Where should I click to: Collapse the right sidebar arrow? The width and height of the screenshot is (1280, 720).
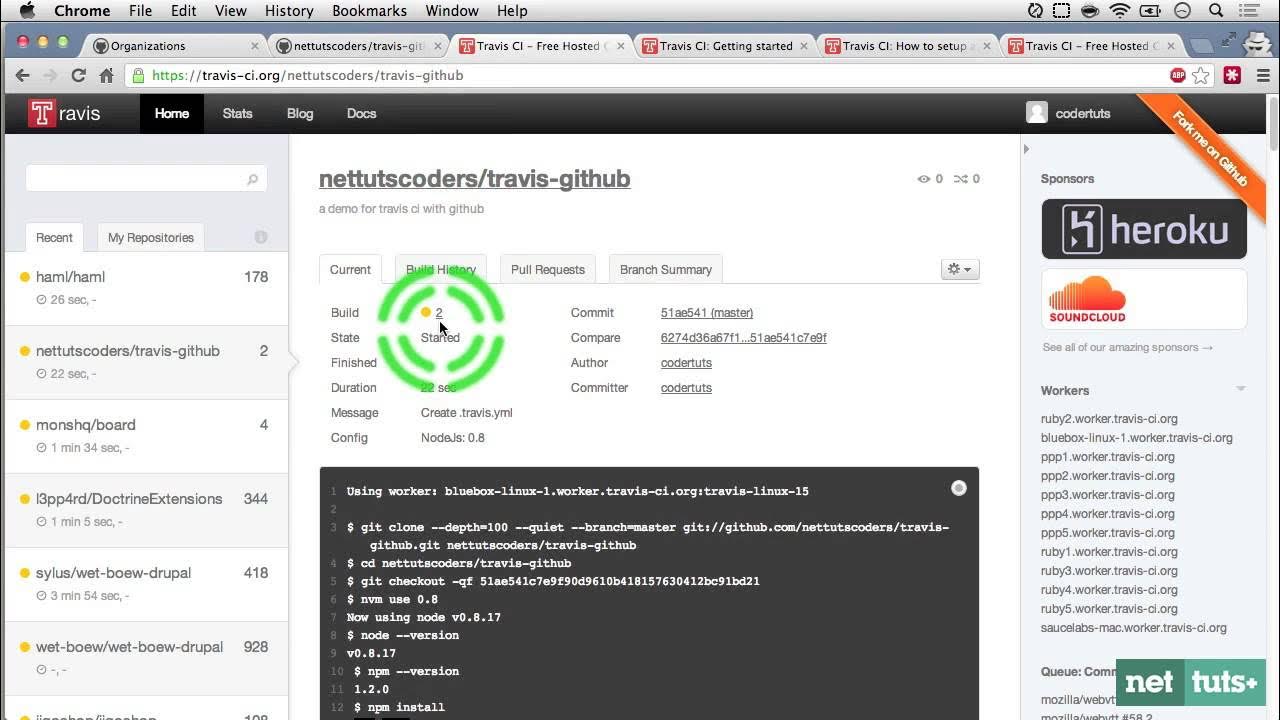point(1026,149)
